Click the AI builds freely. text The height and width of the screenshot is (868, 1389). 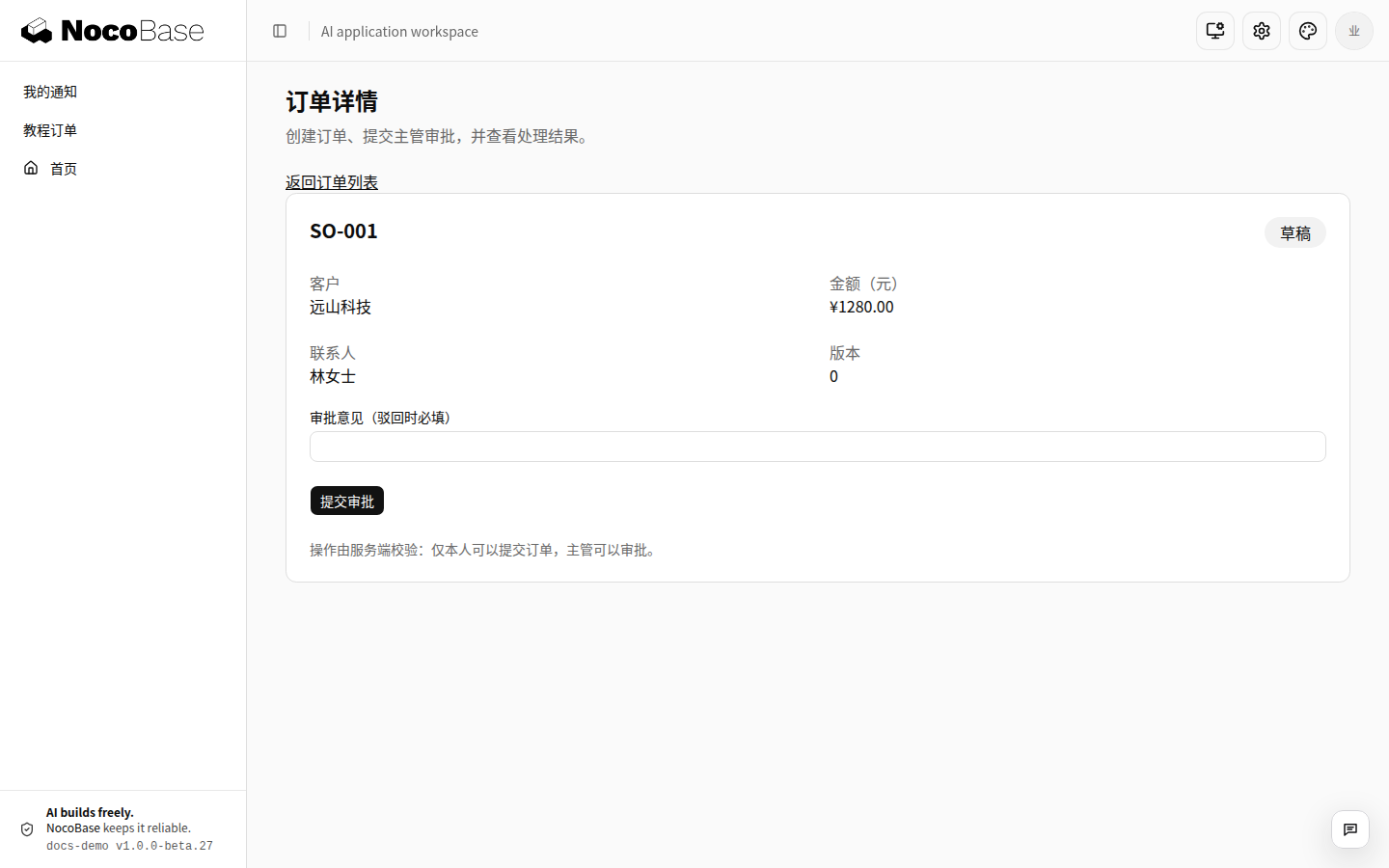[90, 812]
